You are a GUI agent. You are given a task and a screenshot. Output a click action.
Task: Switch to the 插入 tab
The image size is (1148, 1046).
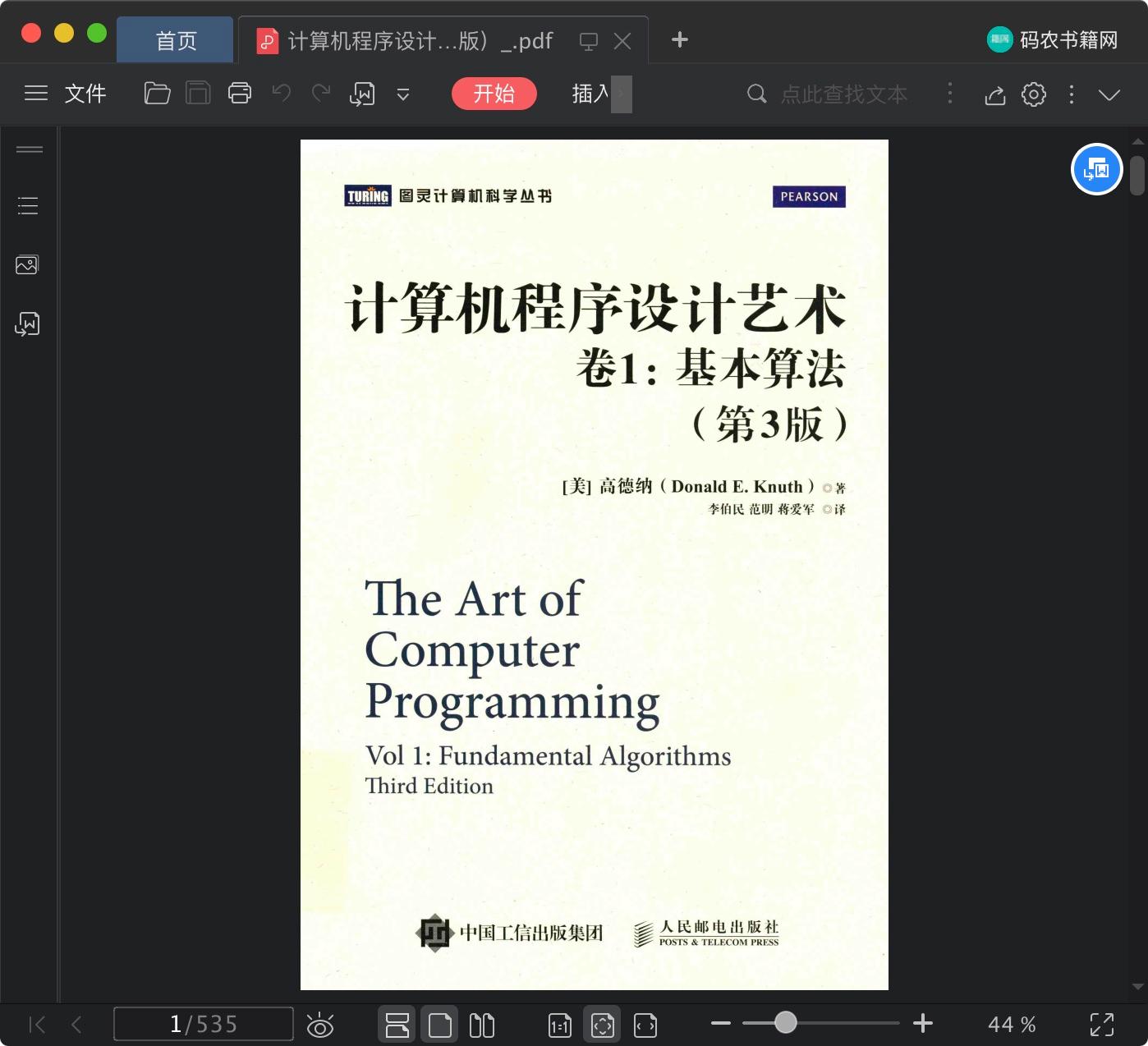pyautogui.click(x=590, y=94)
